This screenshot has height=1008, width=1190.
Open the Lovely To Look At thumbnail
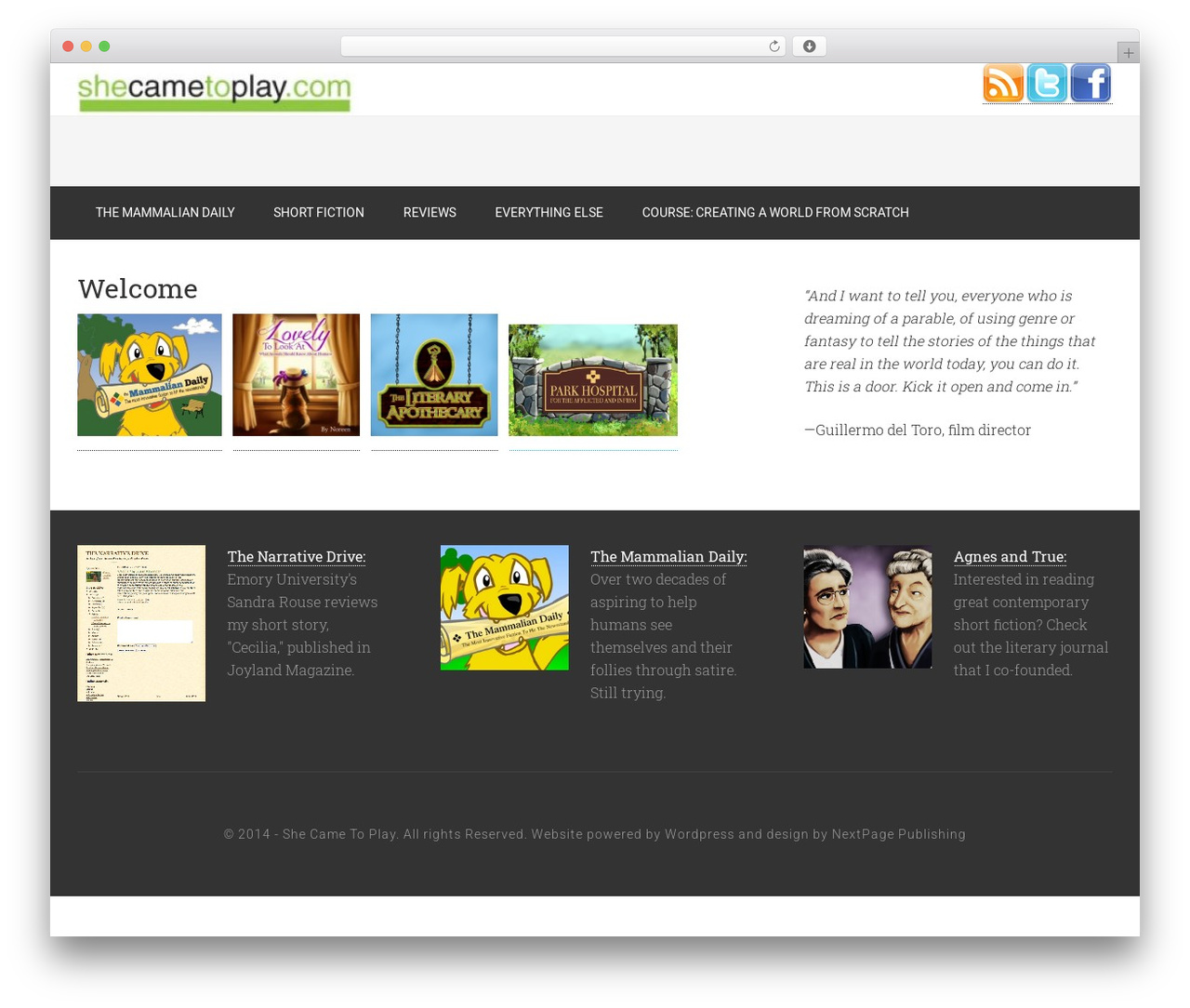(296, 375)
